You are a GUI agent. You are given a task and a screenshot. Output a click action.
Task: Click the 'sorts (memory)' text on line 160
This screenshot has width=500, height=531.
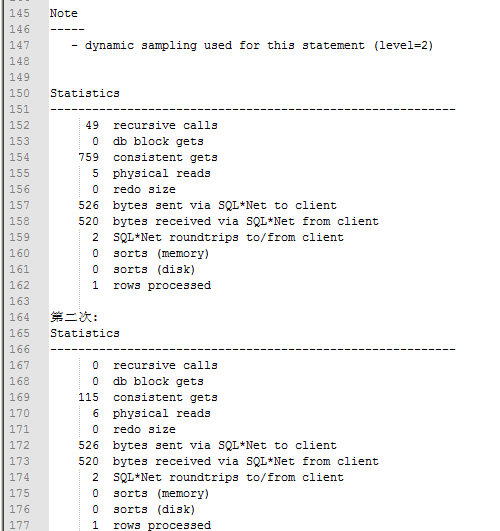point(161,253)
